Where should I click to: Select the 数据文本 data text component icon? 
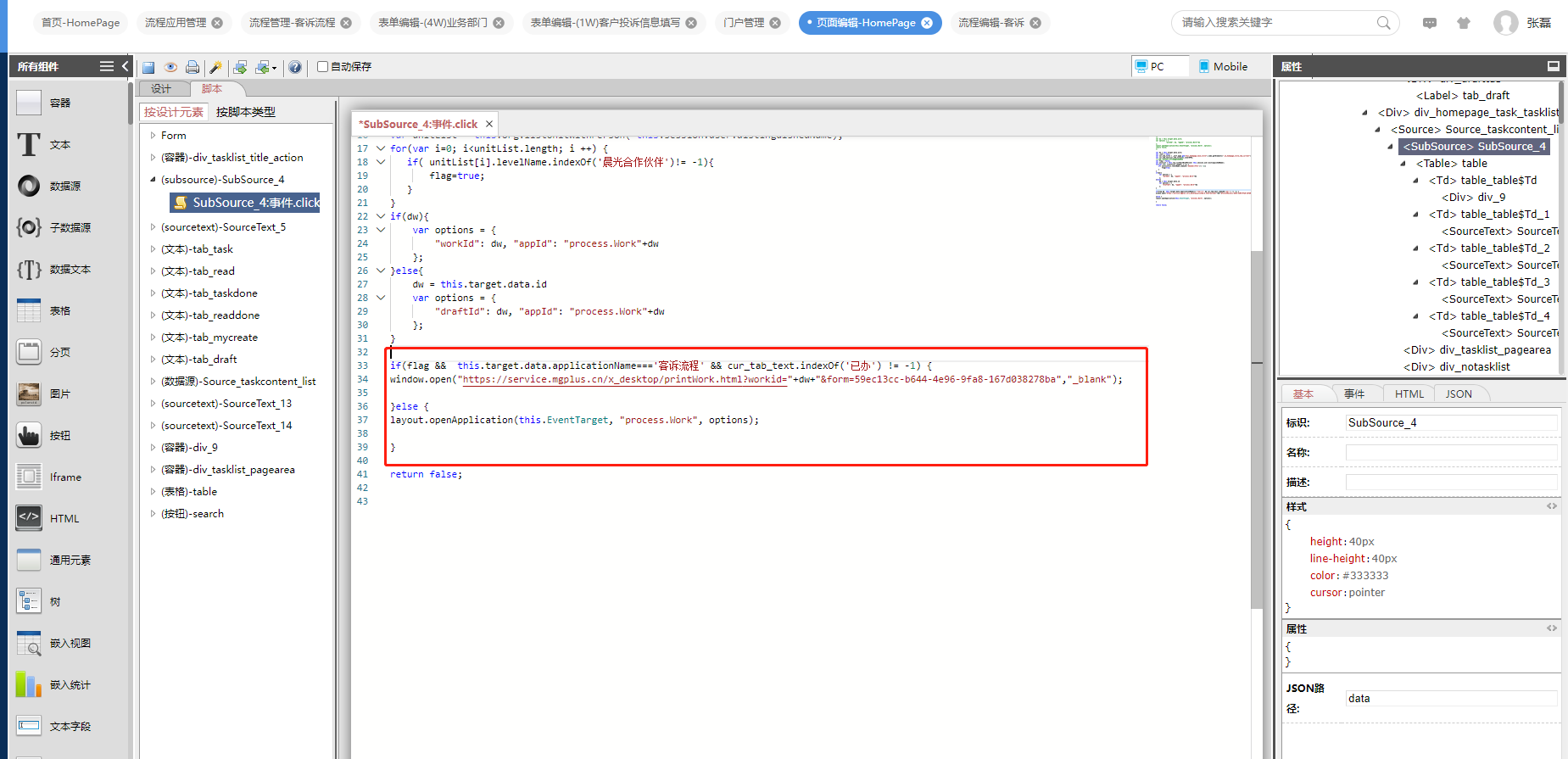pyautogui.click(x=29, y=269)
